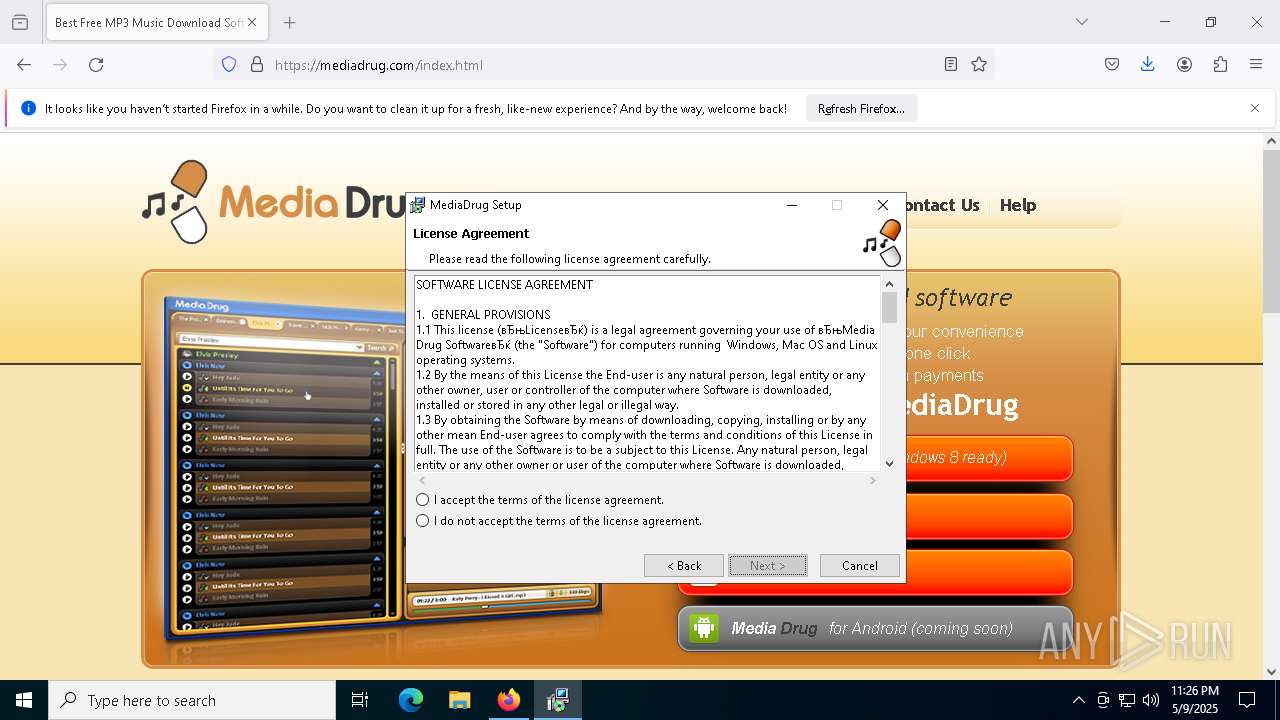This screenshot has width=1280, height=720.
Task: Open clock and calendar flyout
Action: click(x=1195, y=700)
